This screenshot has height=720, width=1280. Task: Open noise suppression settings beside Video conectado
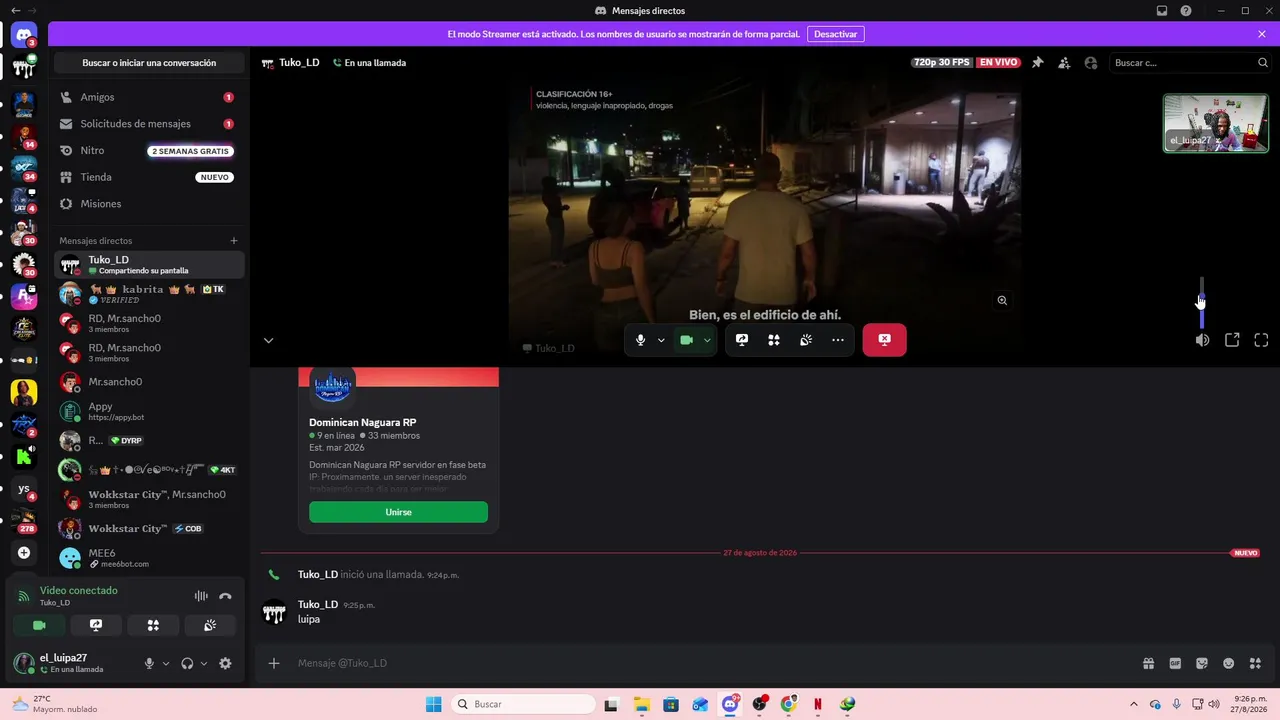(x=201, y=596)
